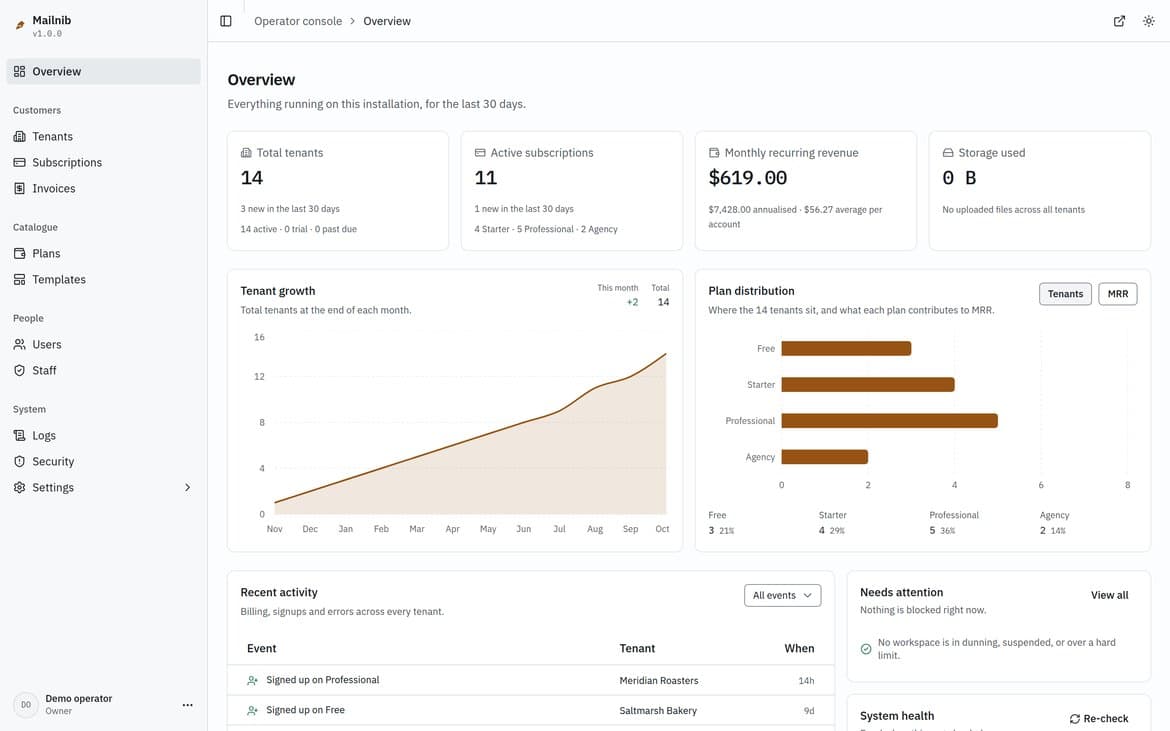Click the Meridian Roasters tenant cell

click(659, 680)
